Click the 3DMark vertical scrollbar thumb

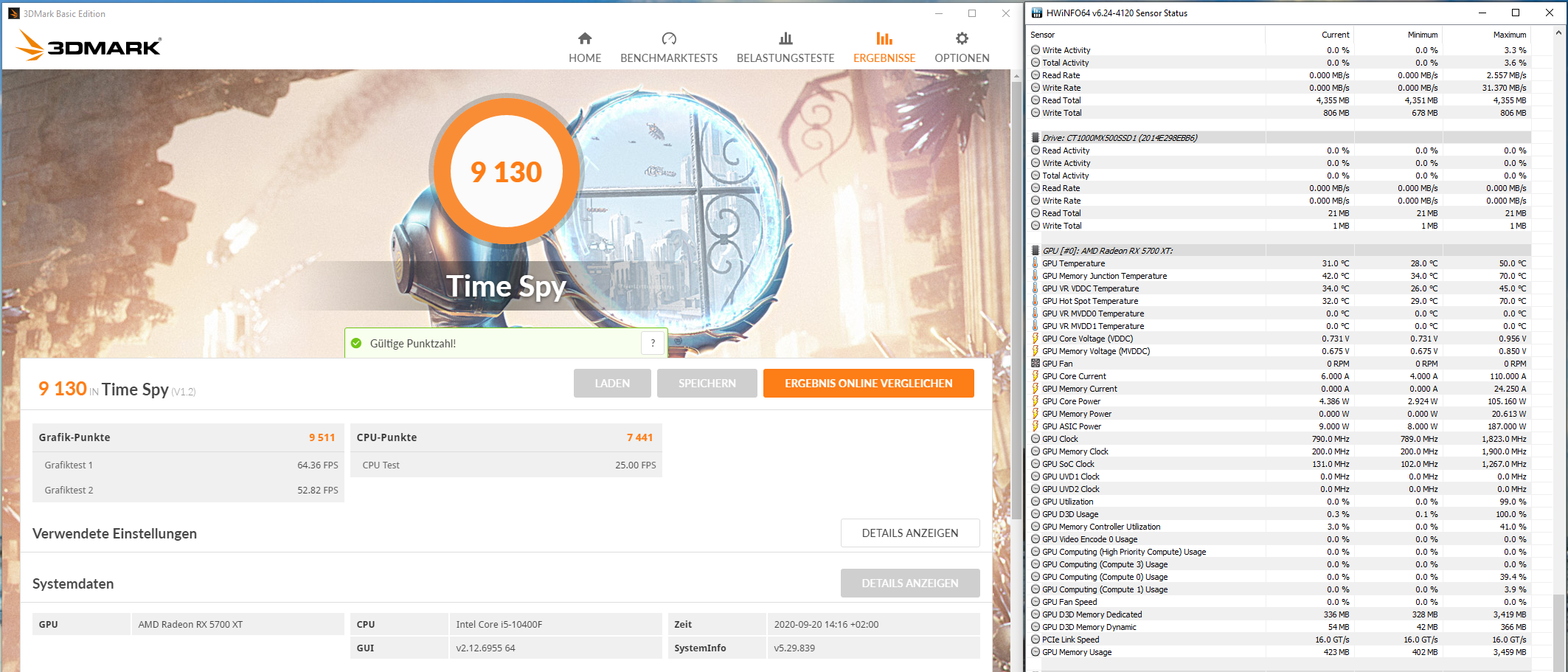tap(1016, 299)
